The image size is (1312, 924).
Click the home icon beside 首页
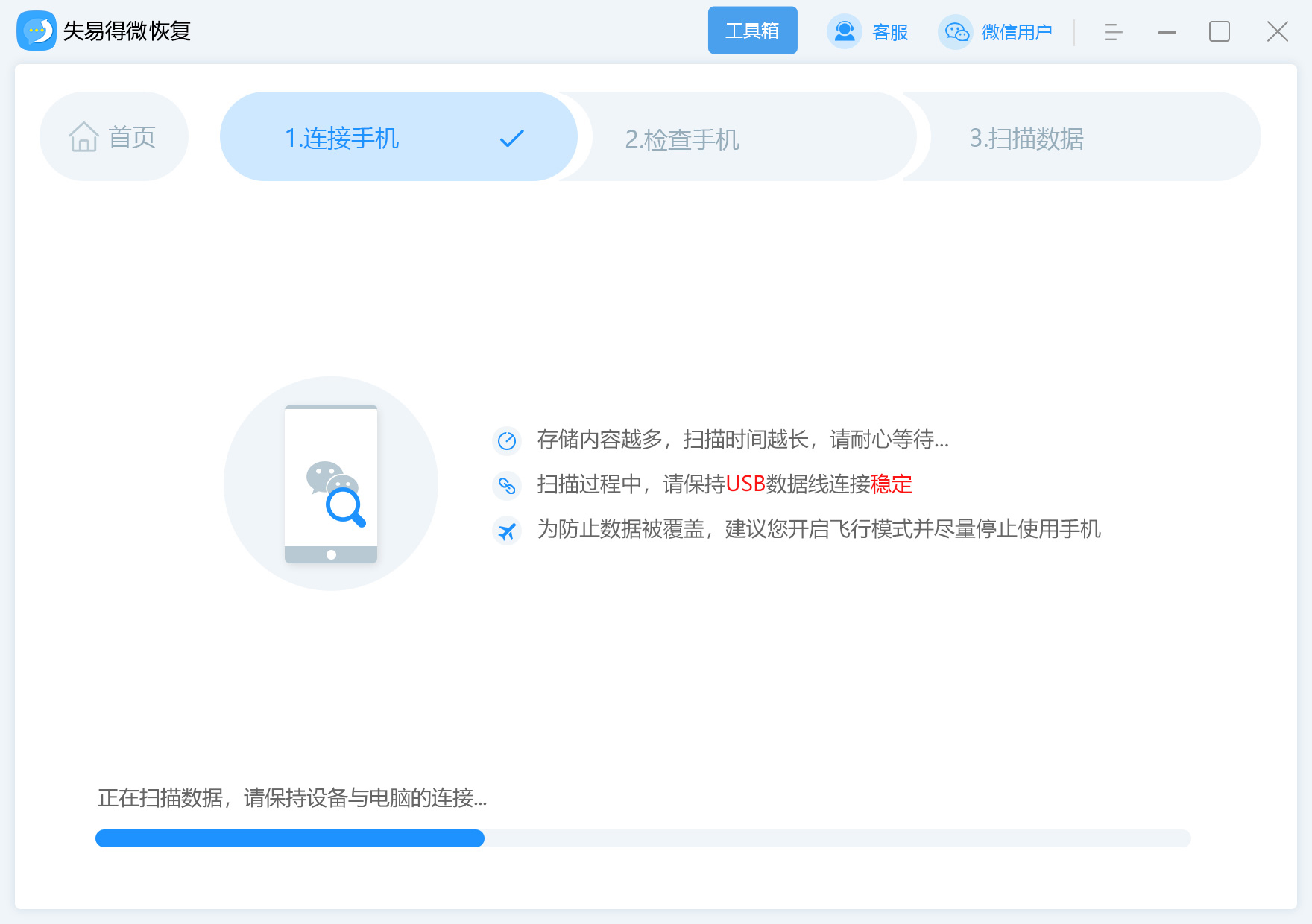click(84, 136)
